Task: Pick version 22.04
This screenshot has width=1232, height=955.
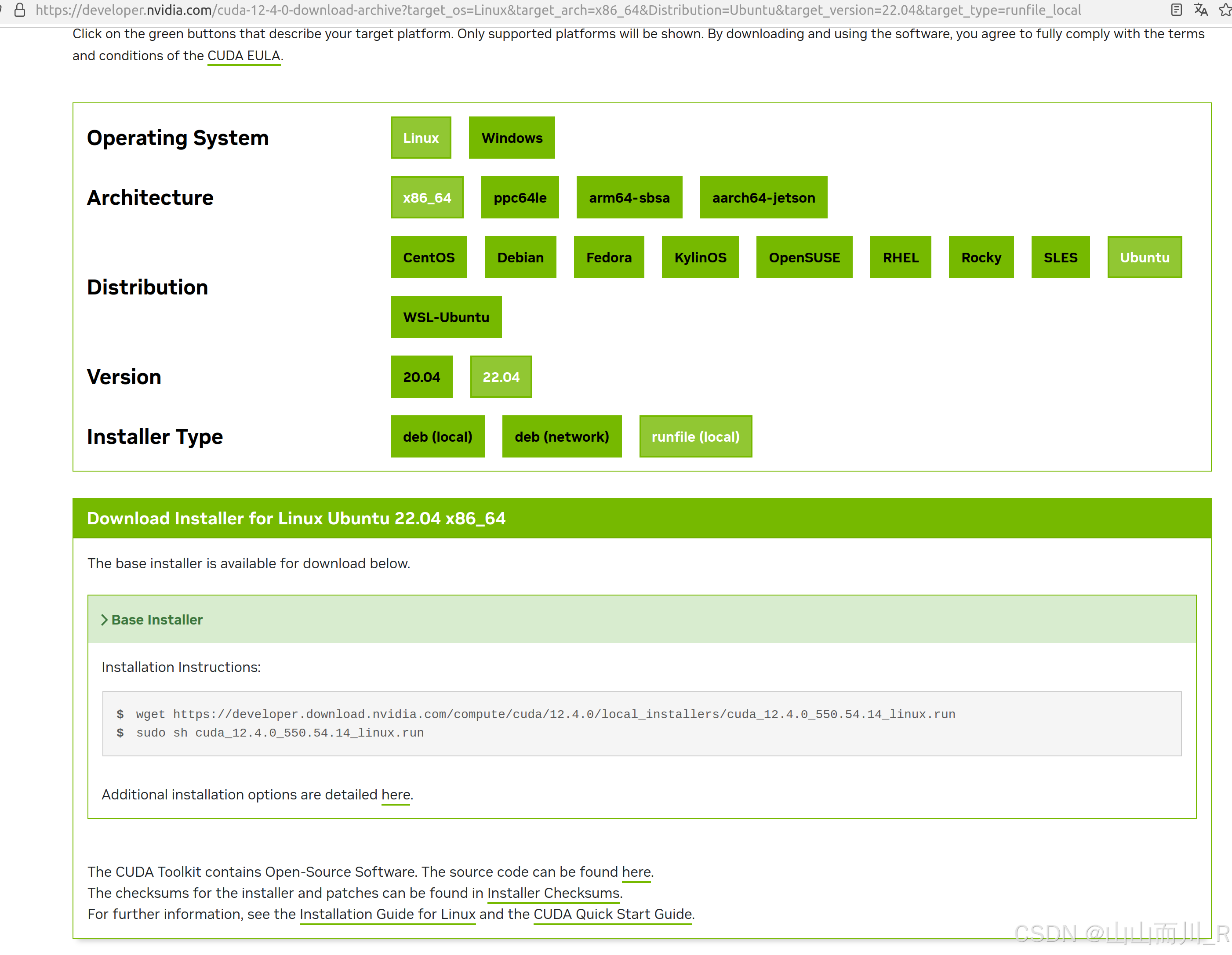Action: pyautogui.click(x=501, y=377)
